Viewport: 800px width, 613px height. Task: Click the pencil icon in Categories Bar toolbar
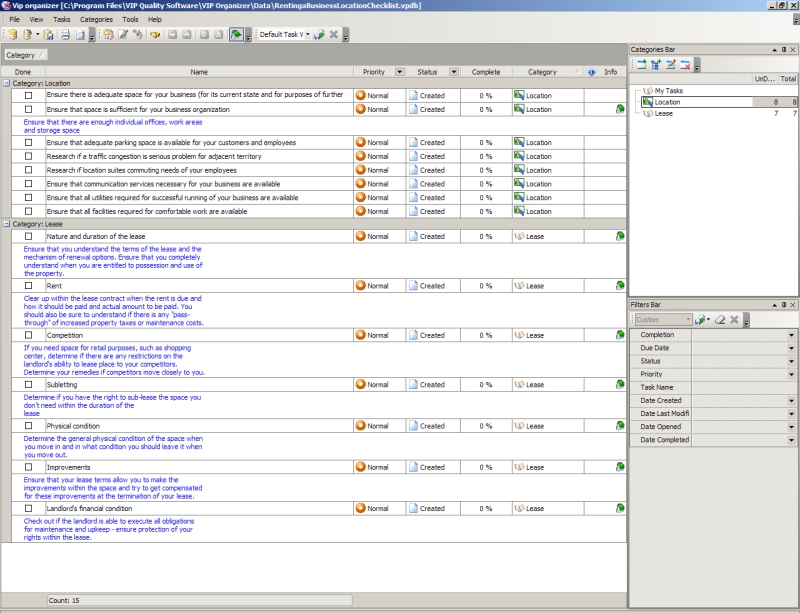click(x=670, y=65)
